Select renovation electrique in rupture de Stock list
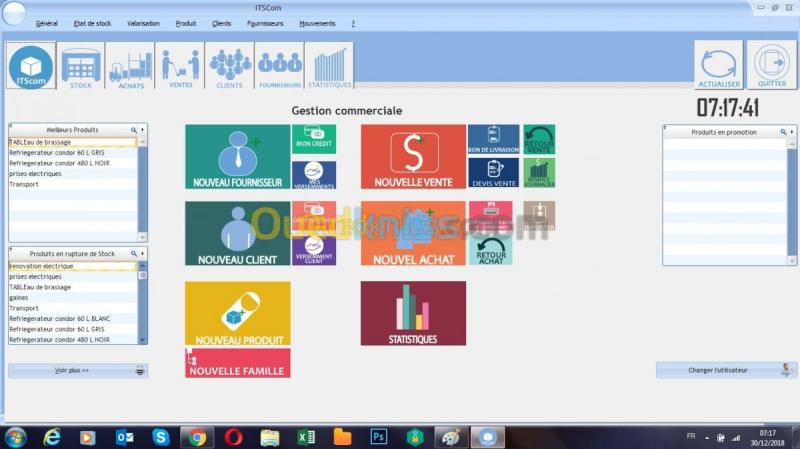This screenshot has height=449, width=800. click(x=72, y=266)
